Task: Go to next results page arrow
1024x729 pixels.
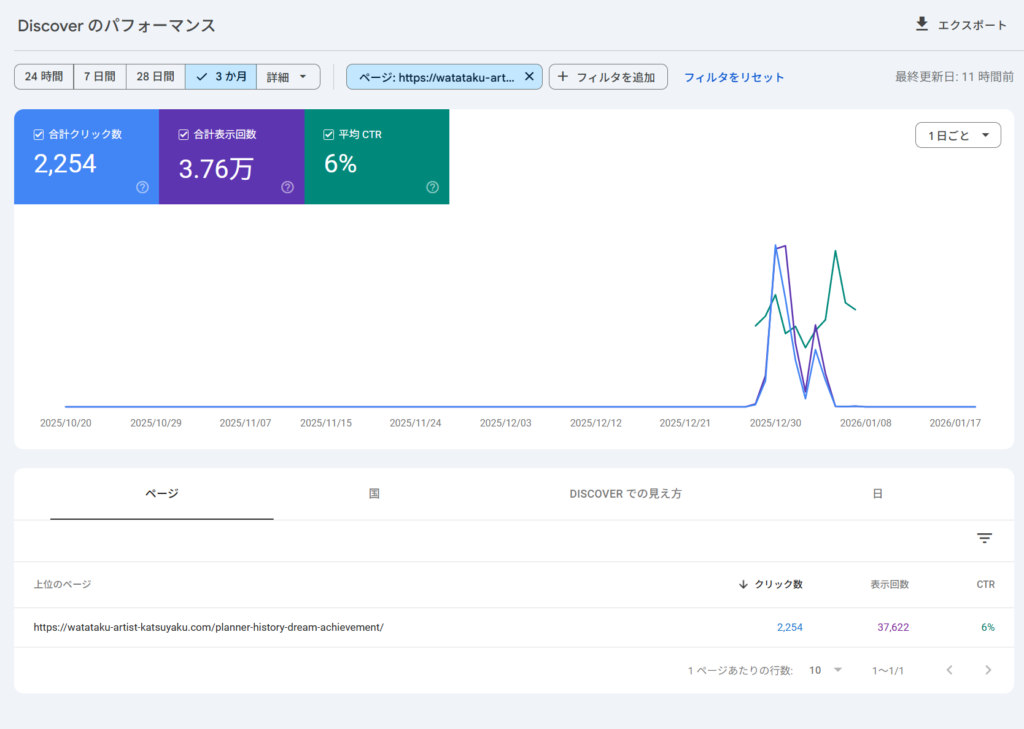Action: coord(988,670)
